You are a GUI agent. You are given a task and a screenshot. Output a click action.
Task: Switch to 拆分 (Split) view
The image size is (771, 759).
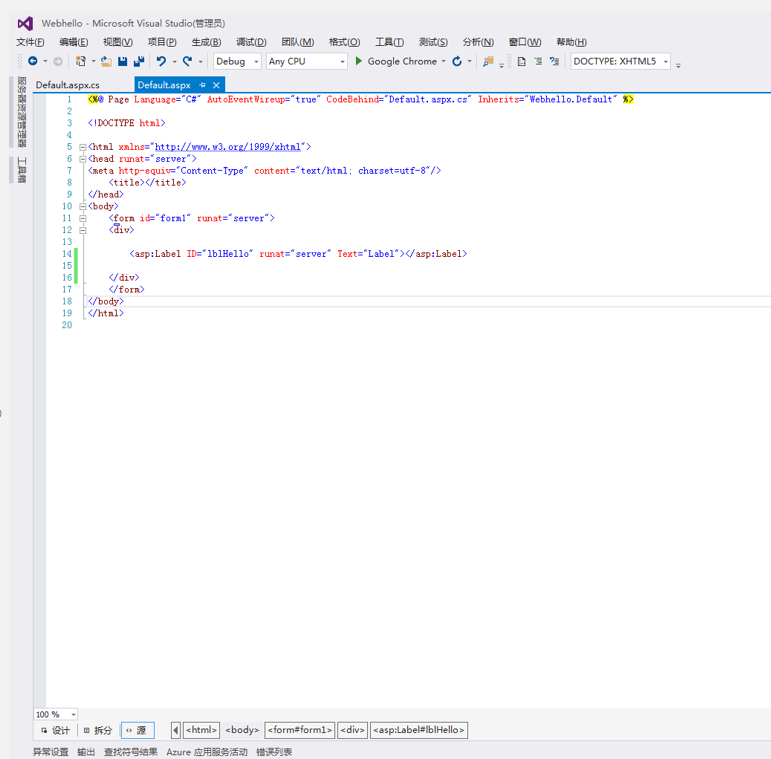click(x=98, y=731)
